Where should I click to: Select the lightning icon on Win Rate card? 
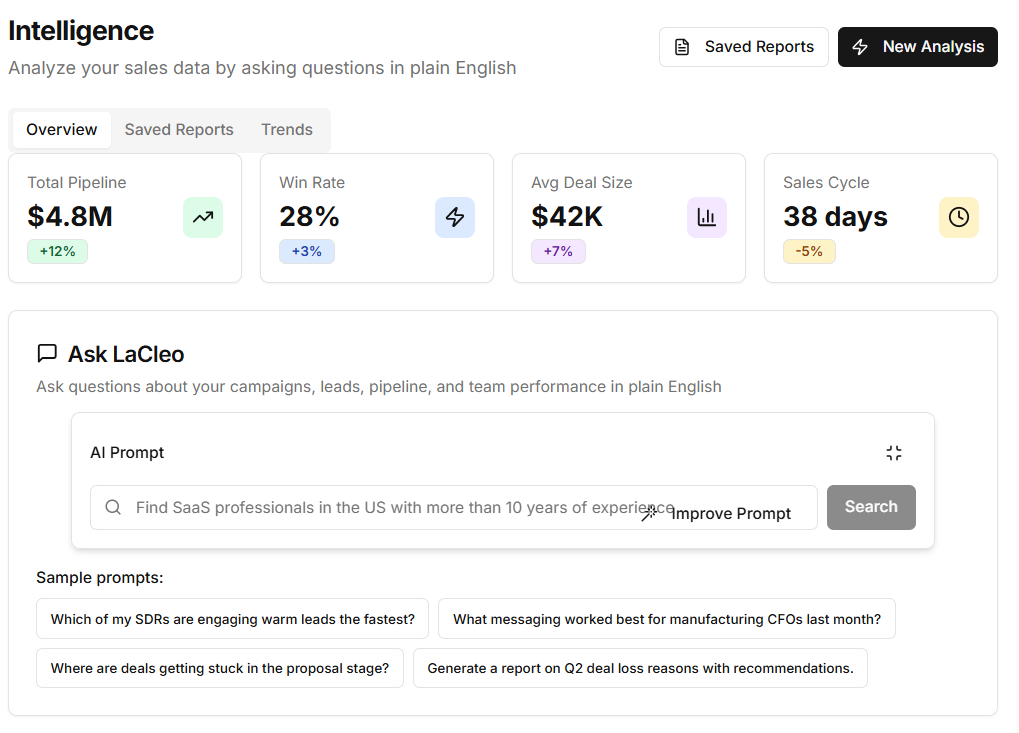(455, 217)
